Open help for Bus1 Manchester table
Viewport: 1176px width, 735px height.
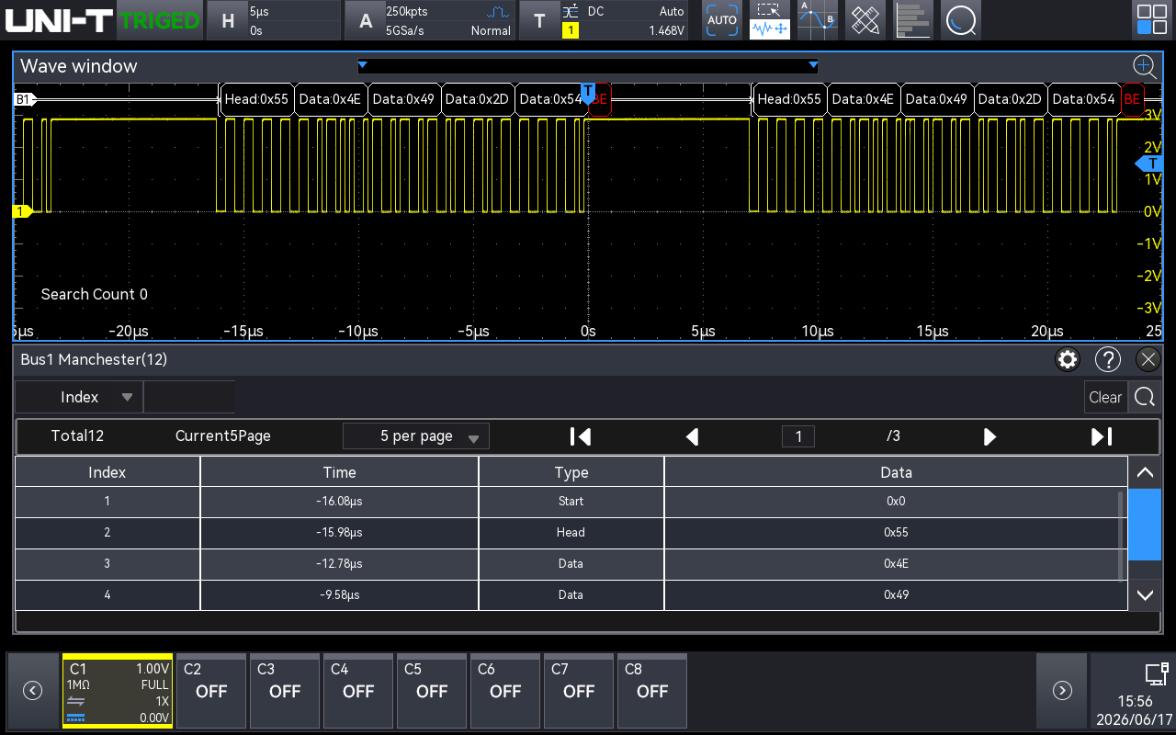coord(1108,360)
